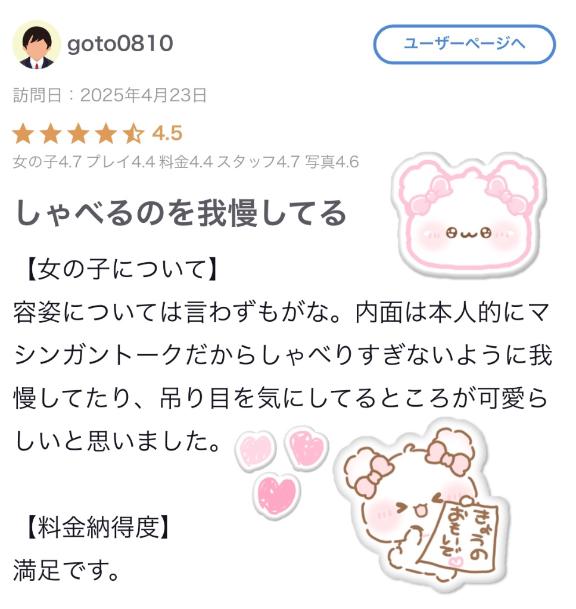The image size is (576, 609).
Task: Click the review title しゃべるのを我慢してる
Action: click(181, 213)
